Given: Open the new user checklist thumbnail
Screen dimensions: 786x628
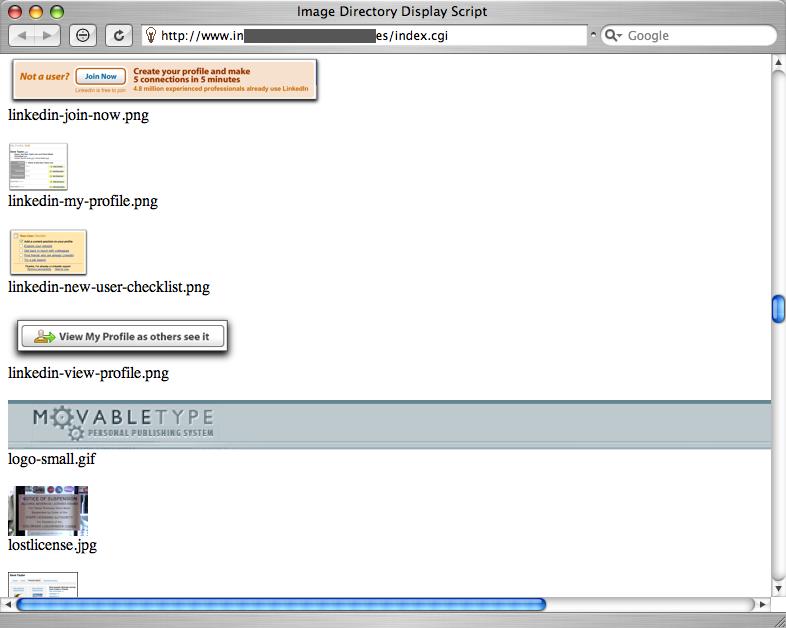Looking at the screenshot, I should [x=48, y=252].
